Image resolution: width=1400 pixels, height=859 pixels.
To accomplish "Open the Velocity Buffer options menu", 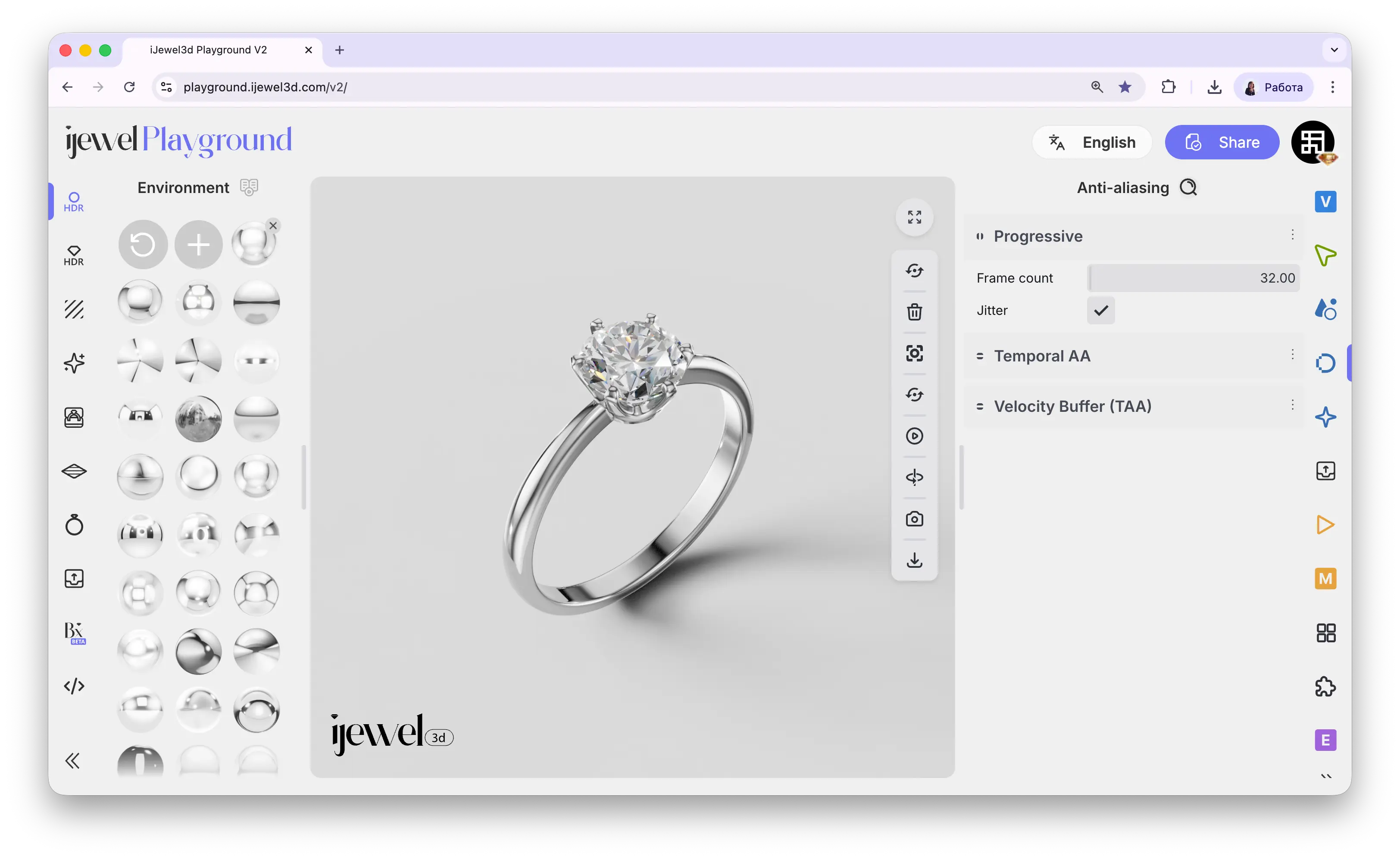I will [1292, 405].
